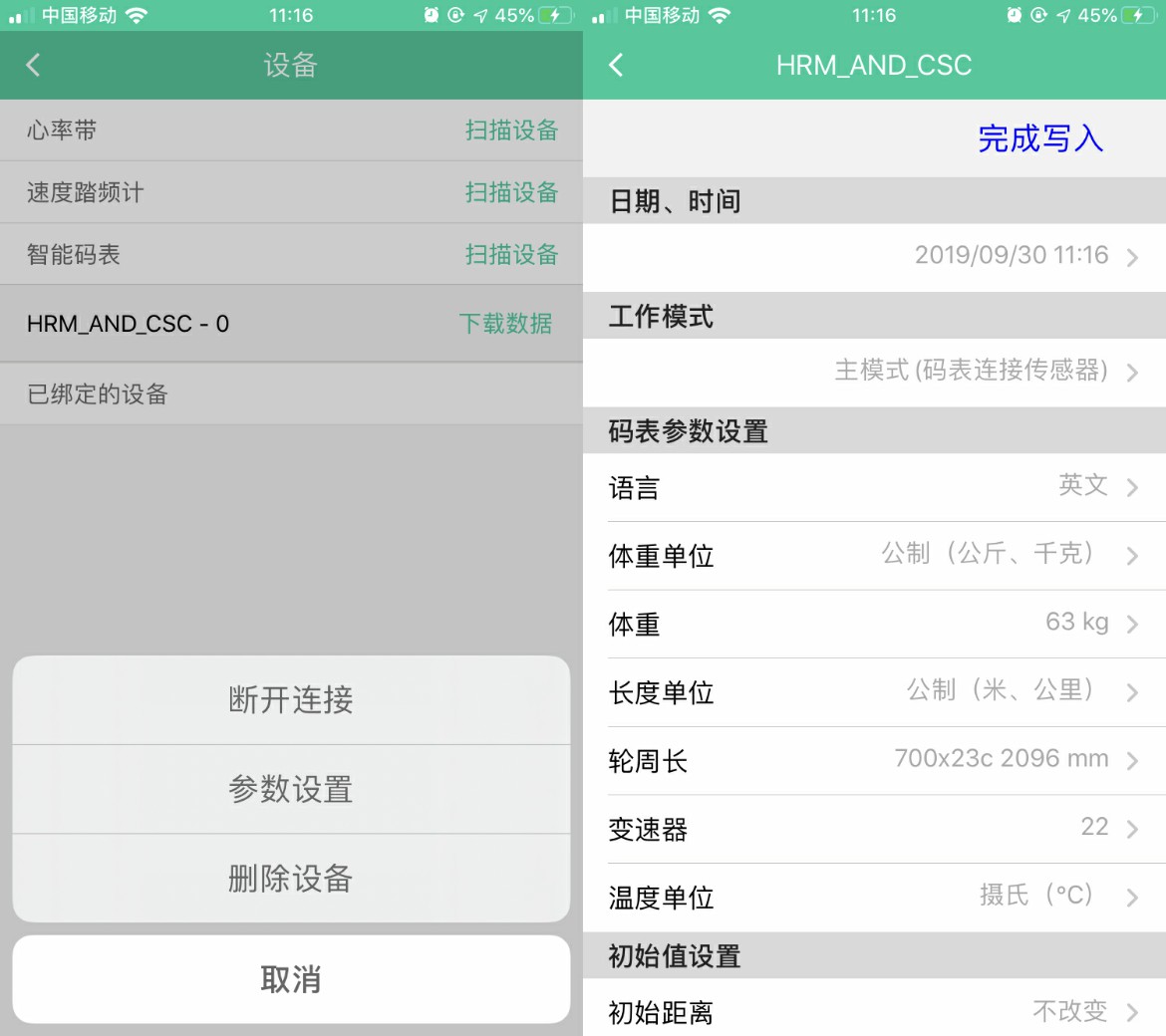1166x1036 pixels.
Task: Tap back arrow on 设备 screen
Action: pyautogui.click(x=33, y=66)
